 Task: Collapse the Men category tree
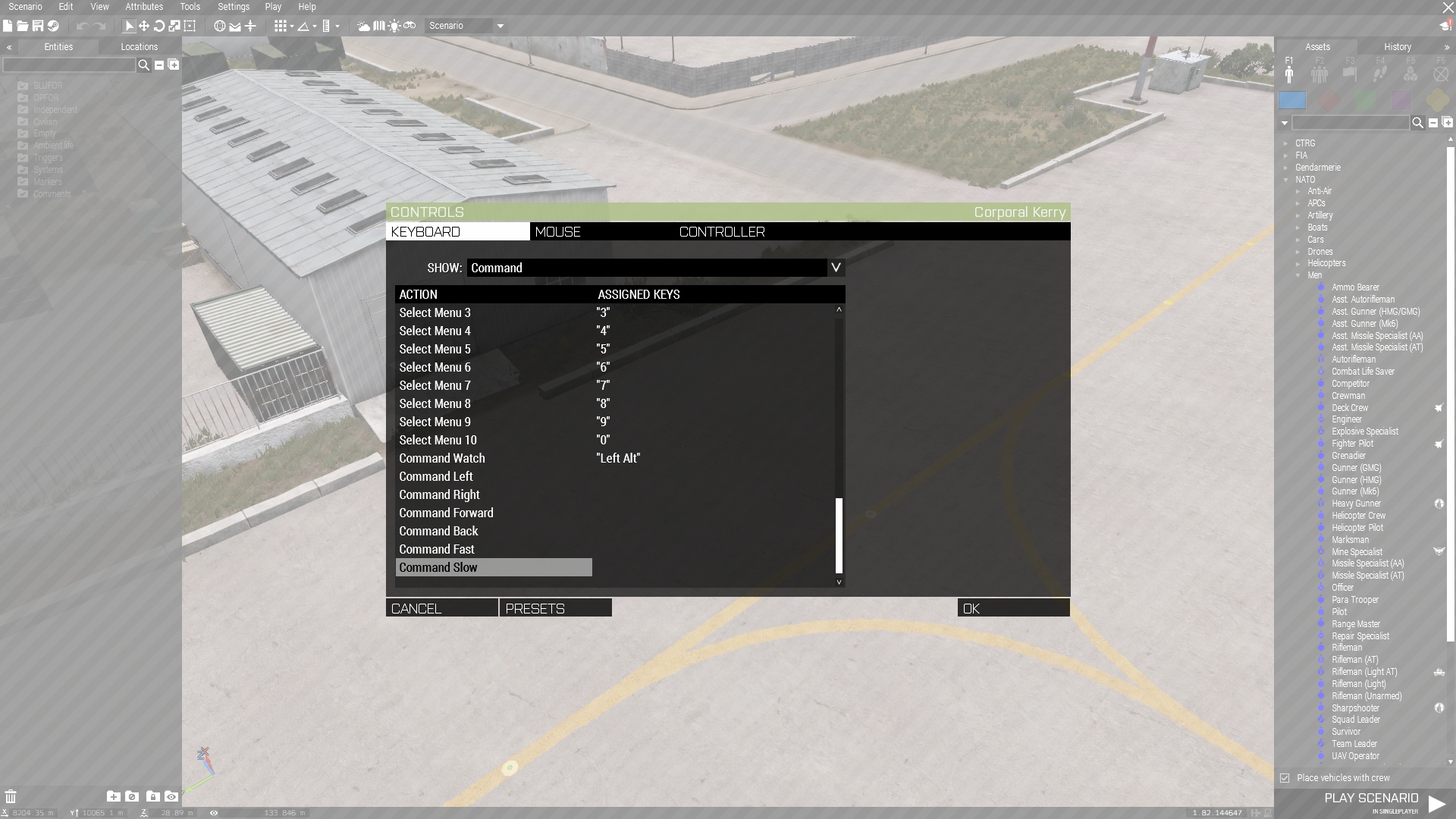1298,275
